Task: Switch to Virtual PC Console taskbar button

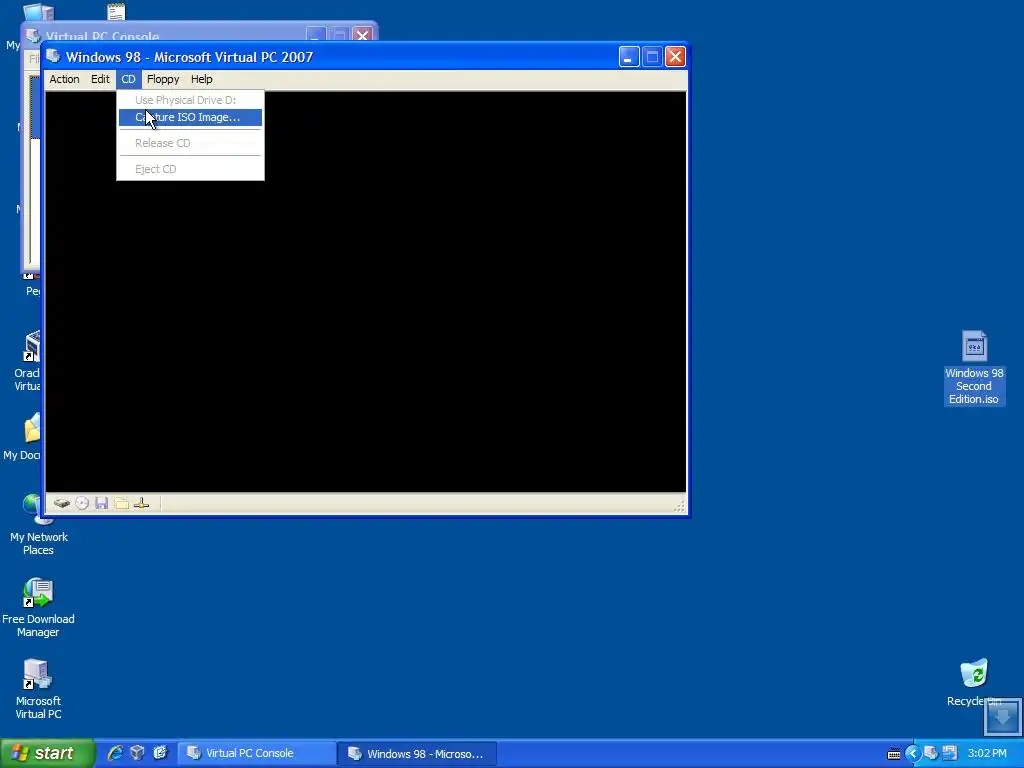Action: [x=257, y=753]
